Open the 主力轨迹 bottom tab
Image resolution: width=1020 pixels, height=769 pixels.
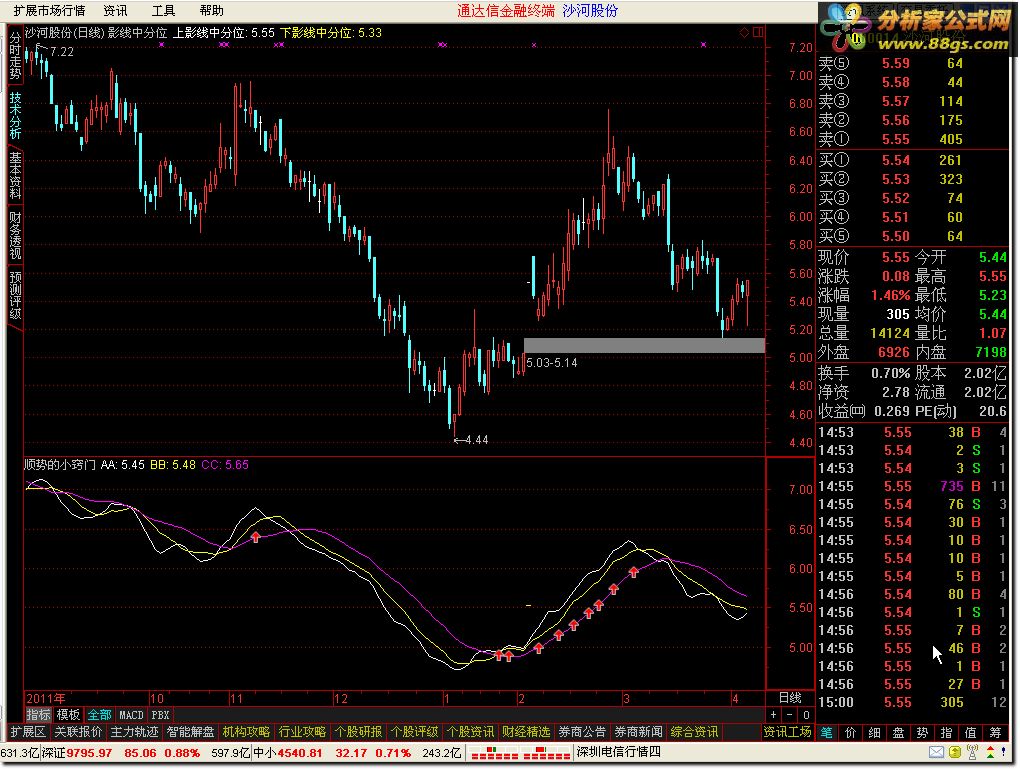[x=134, y=732]
